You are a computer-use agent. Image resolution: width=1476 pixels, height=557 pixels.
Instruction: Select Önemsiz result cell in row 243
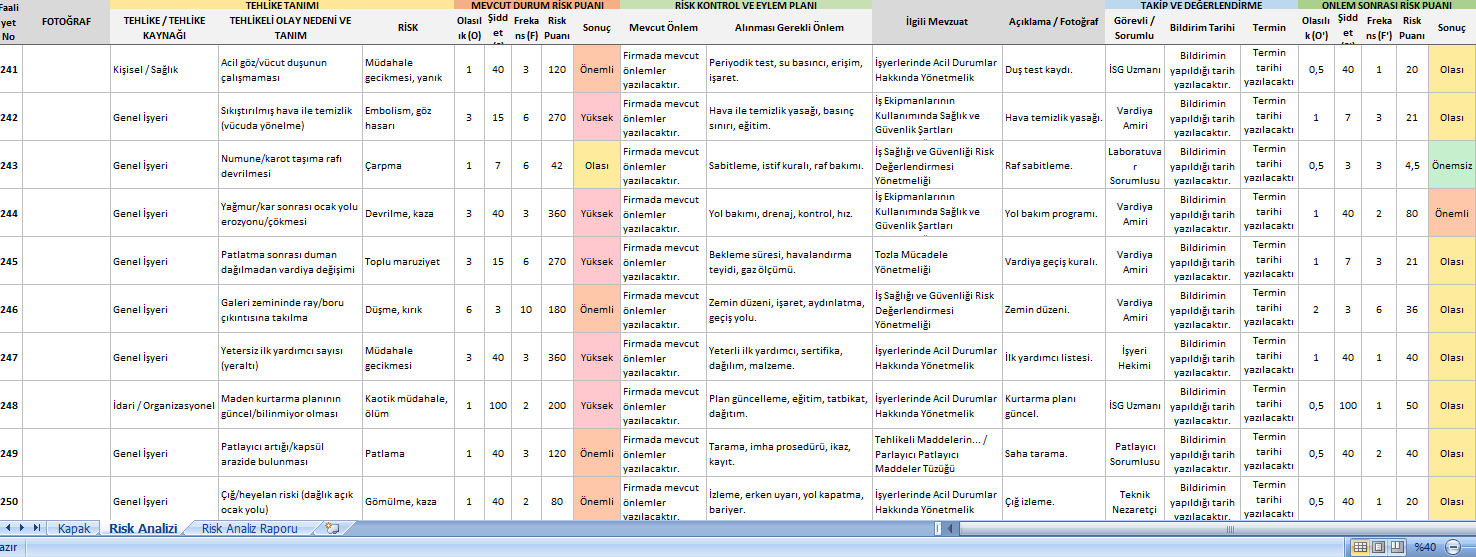tap(1452, 166)
